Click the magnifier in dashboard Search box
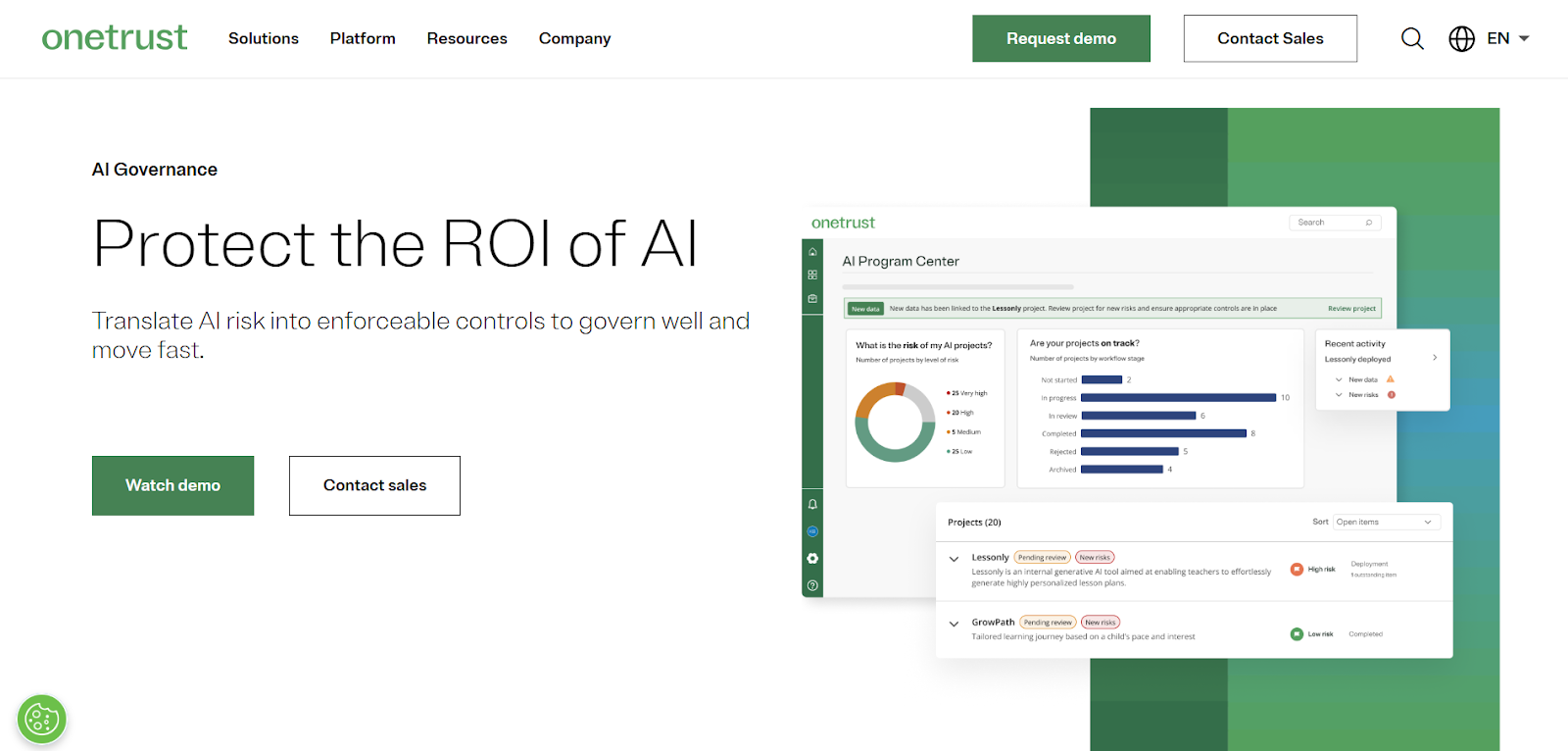This screenshot has height=751, width=1568. (1369, 223)
